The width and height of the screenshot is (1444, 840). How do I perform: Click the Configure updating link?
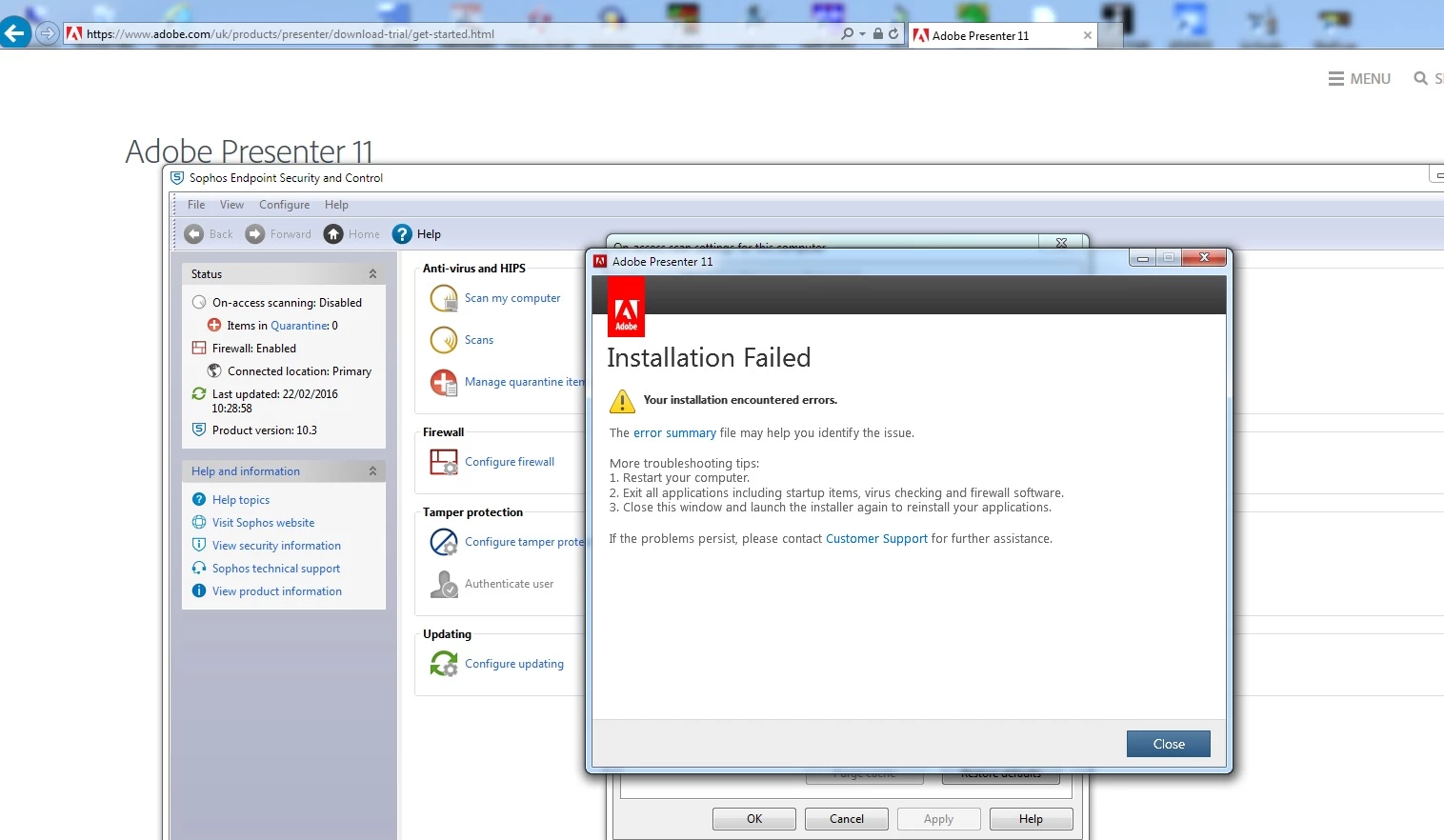coord(514,664)
